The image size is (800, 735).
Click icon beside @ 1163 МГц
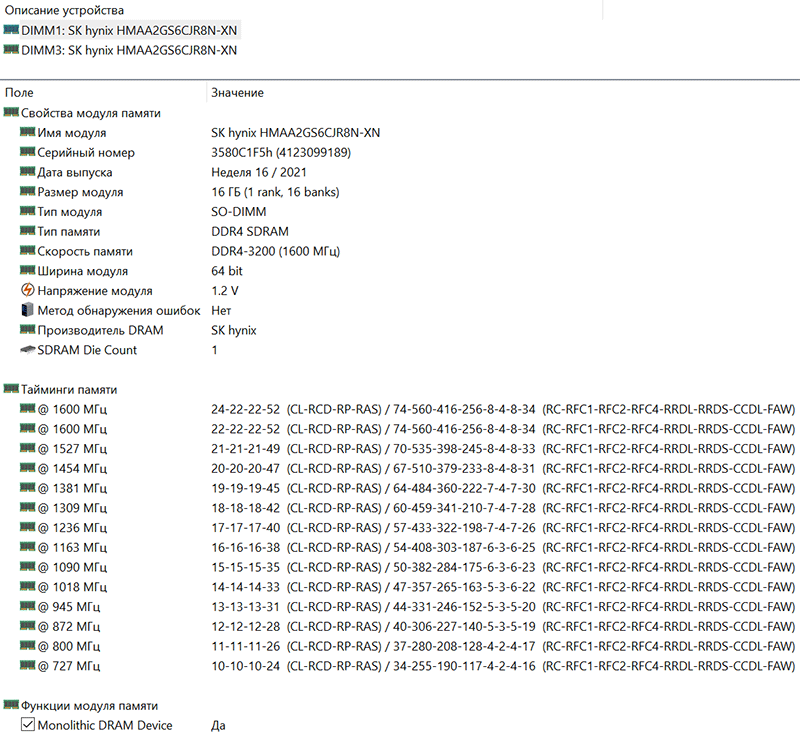27,547
